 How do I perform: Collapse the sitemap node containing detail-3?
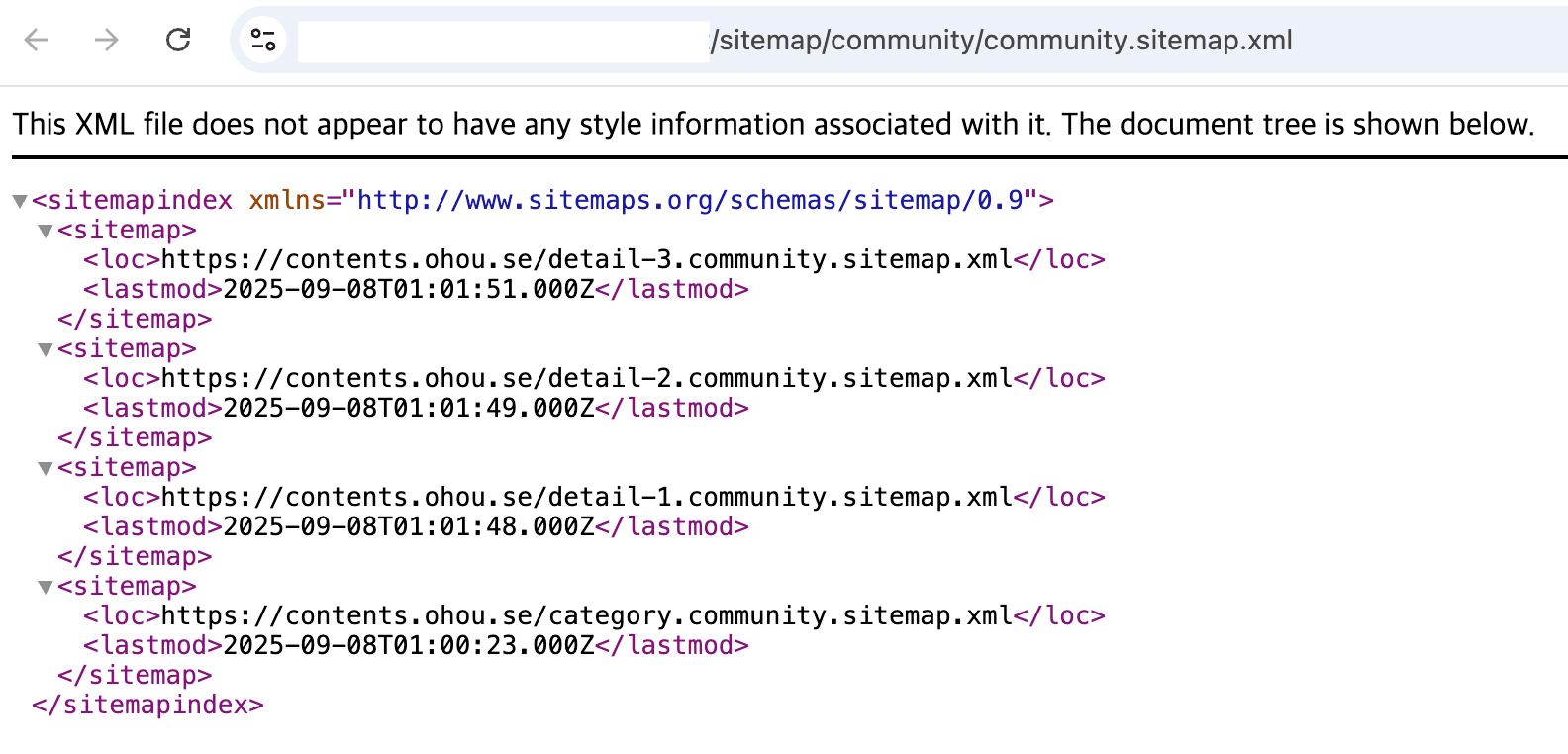45,231
